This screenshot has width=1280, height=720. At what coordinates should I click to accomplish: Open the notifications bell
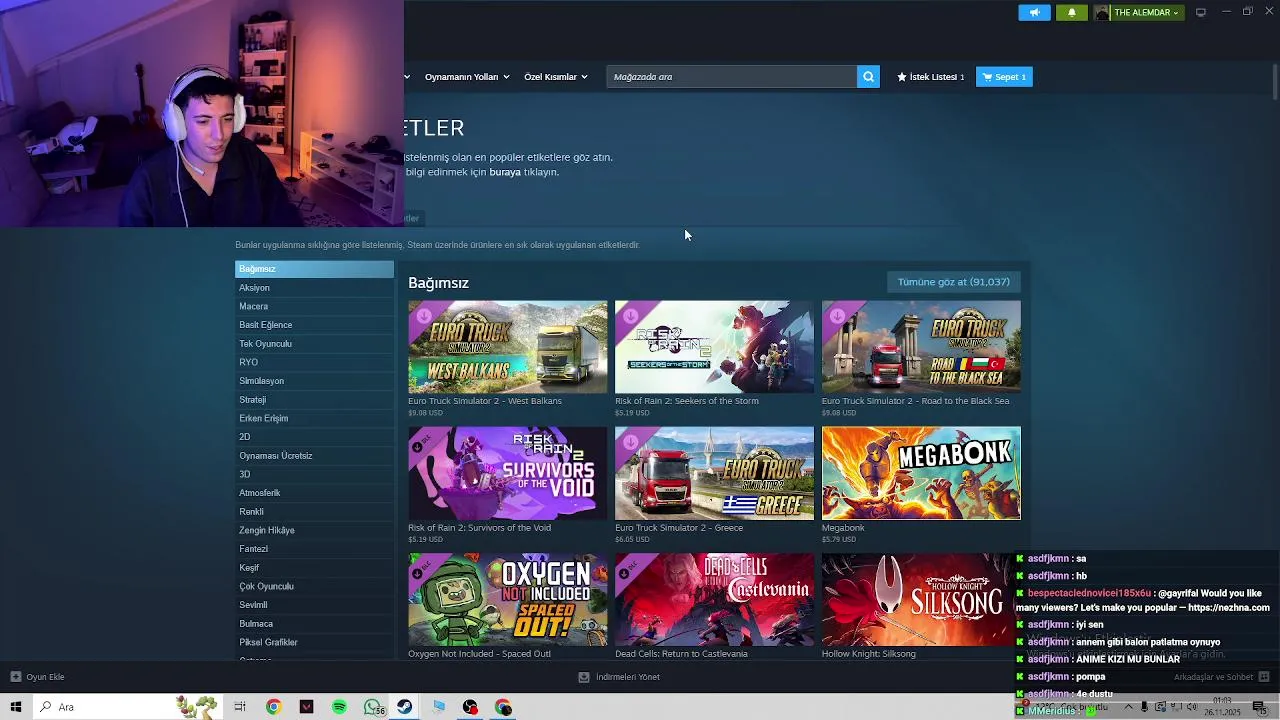tap(1072, 13)
